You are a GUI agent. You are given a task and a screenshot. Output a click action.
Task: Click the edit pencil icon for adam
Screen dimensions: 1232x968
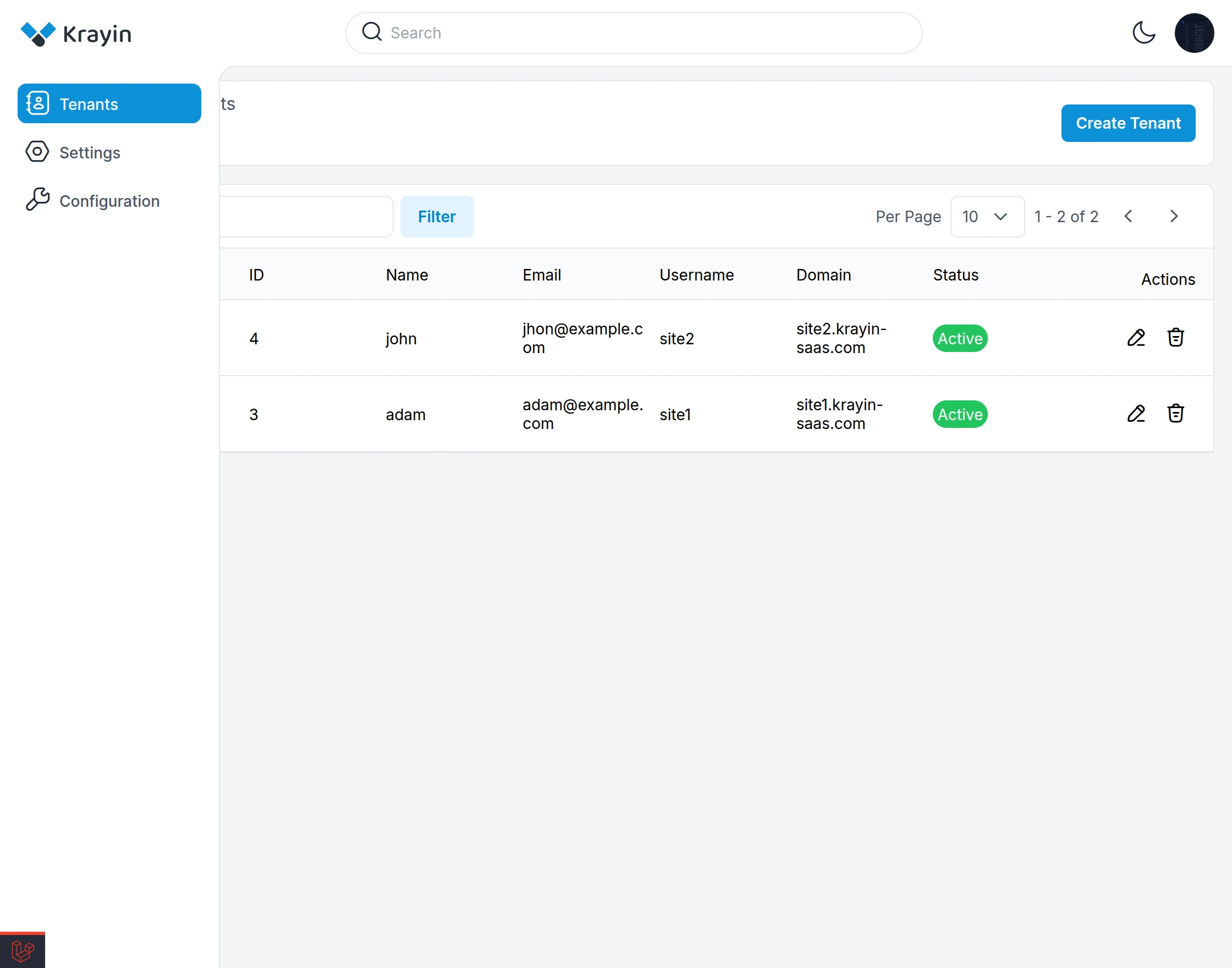click(x=1136, y=414)
